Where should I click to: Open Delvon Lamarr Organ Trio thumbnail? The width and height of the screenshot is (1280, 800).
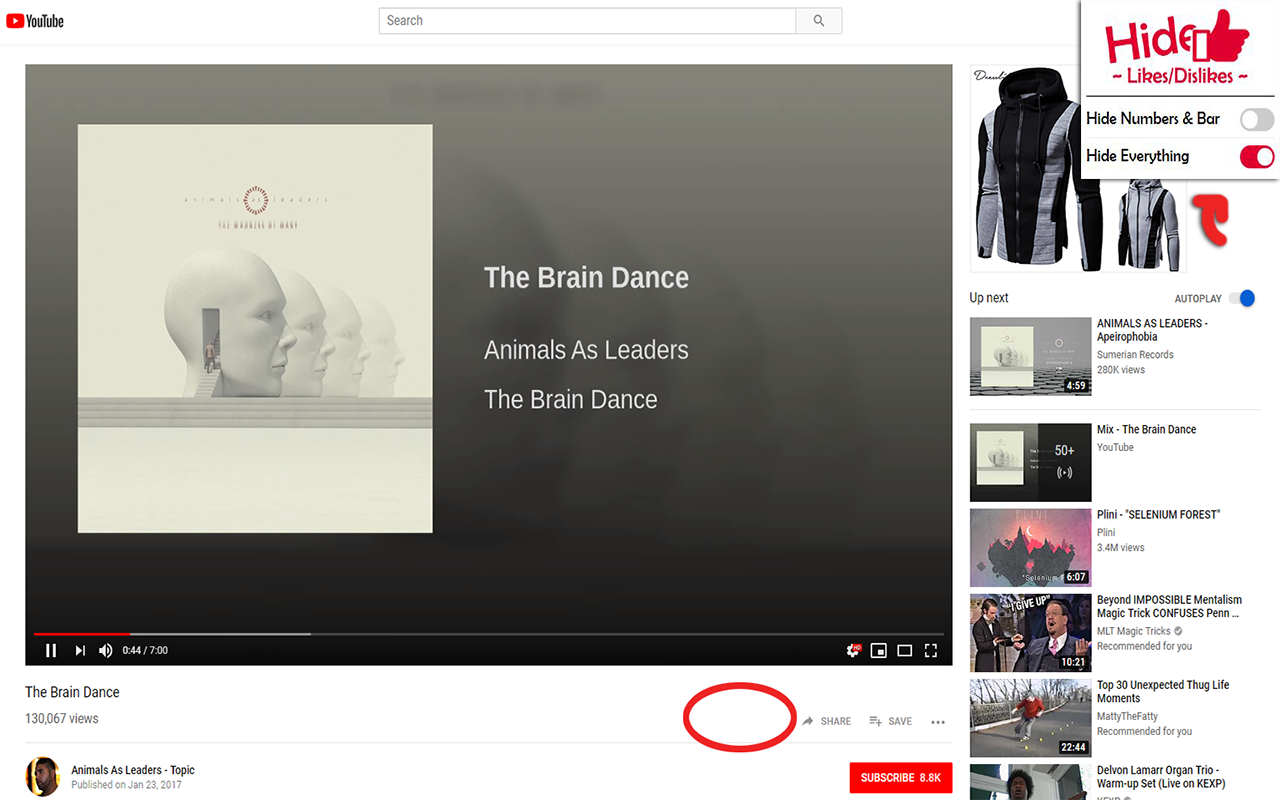[x=1030, y=782]
